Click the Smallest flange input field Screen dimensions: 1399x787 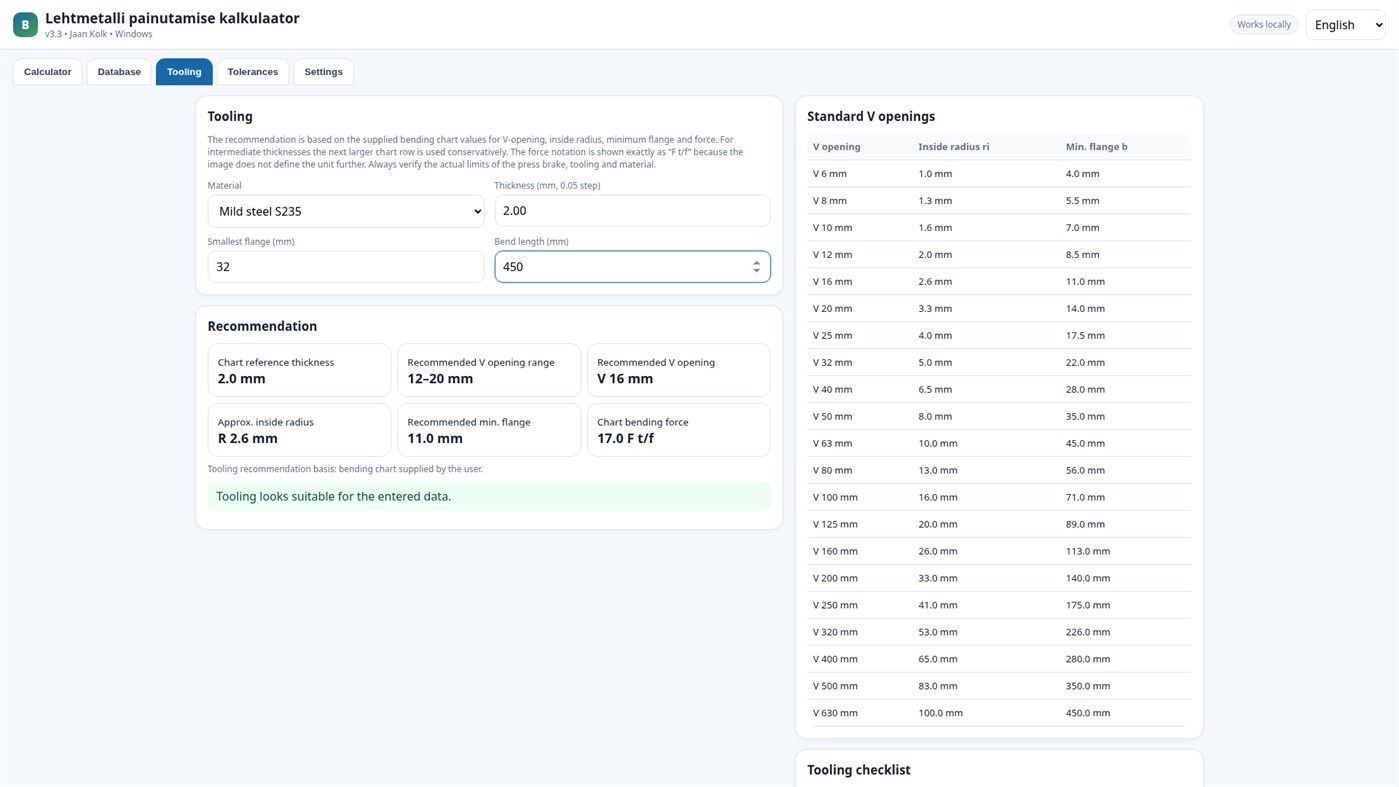click(x=346, y=267)
